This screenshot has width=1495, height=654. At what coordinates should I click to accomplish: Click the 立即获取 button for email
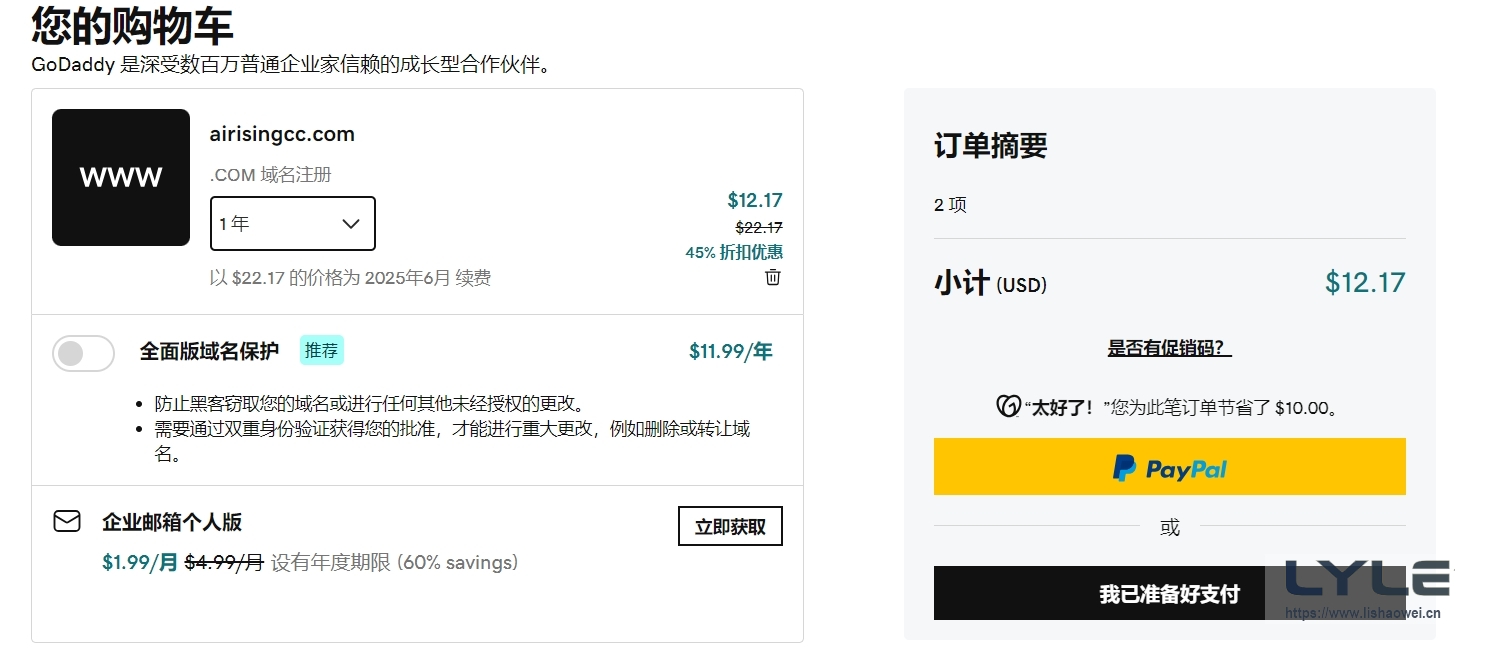coord(730,525)
